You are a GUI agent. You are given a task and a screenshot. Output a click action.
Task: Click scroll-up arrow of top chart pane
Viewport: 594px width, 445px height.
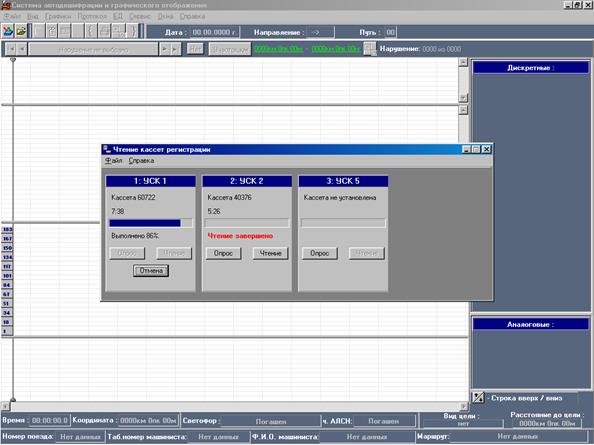click(x=463, y=62)
